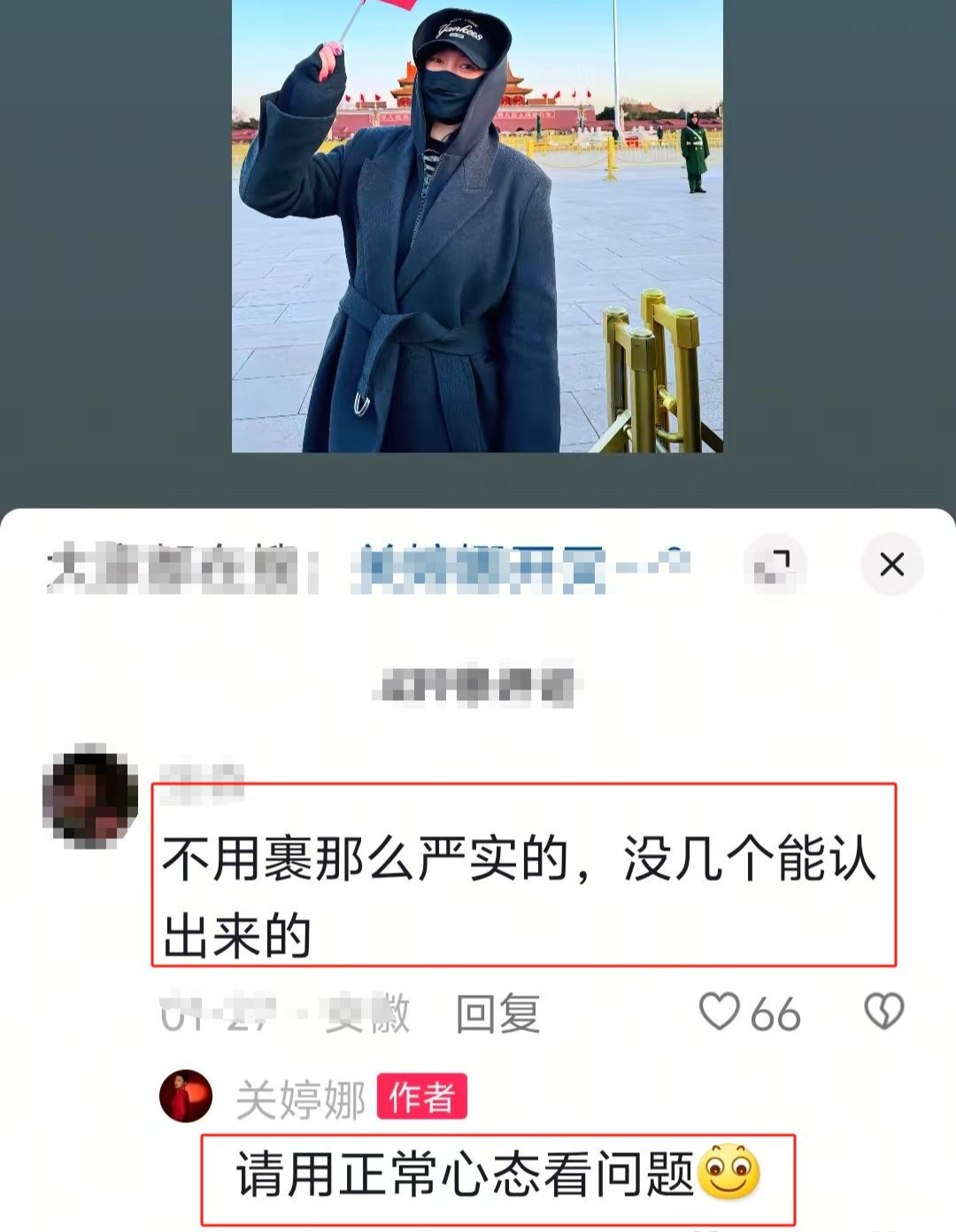
Task: Tap the comment date and location text
Action: click(x=285, y=1013)
